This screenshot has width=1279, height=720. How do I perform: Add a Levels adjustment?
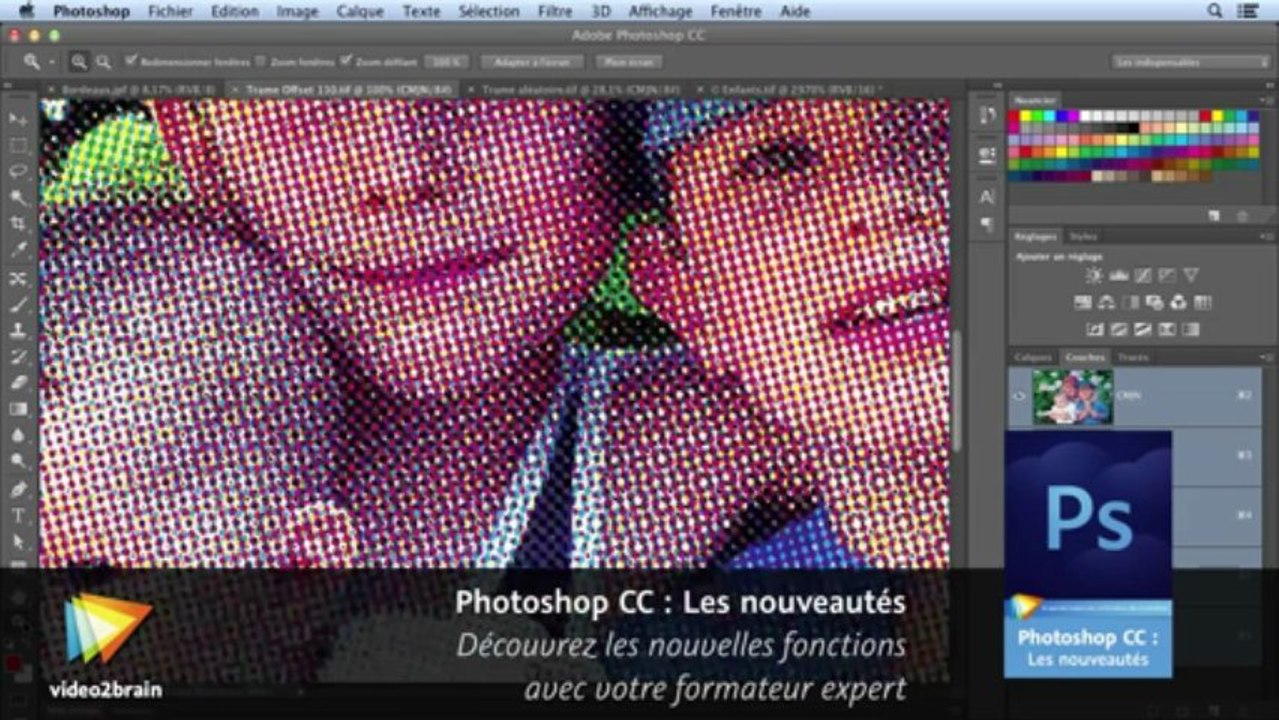[1119, 275]
